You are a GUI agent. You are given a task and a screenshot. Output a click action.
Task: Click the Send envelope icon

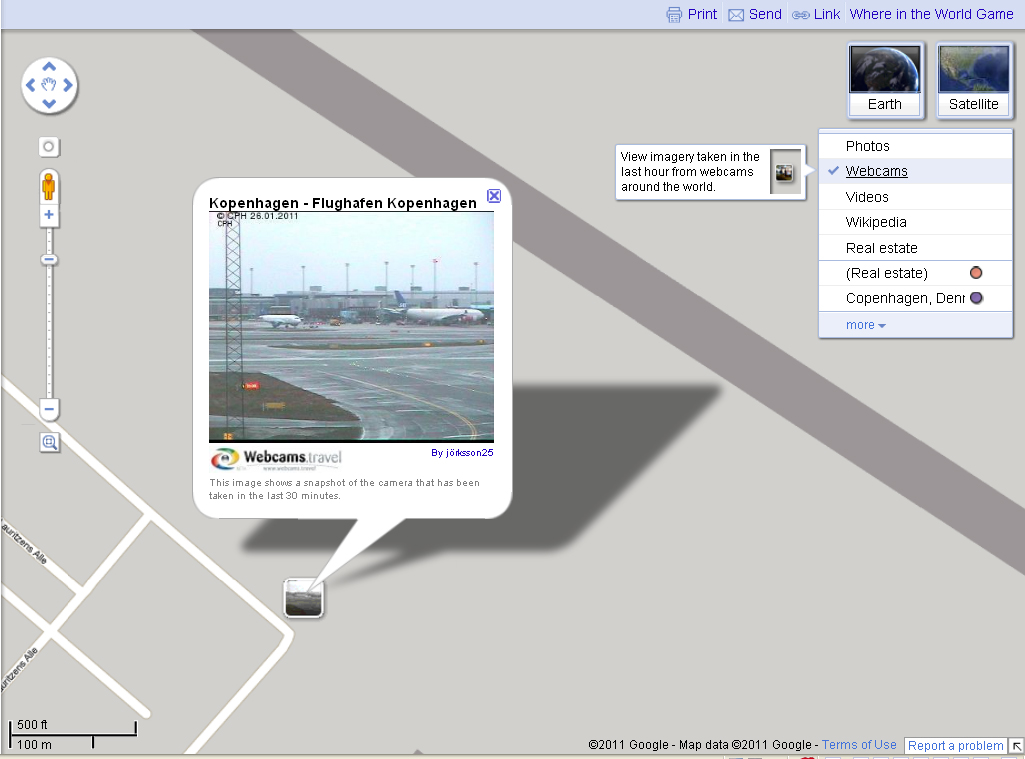pyautogui.click(x=736, y=15)
